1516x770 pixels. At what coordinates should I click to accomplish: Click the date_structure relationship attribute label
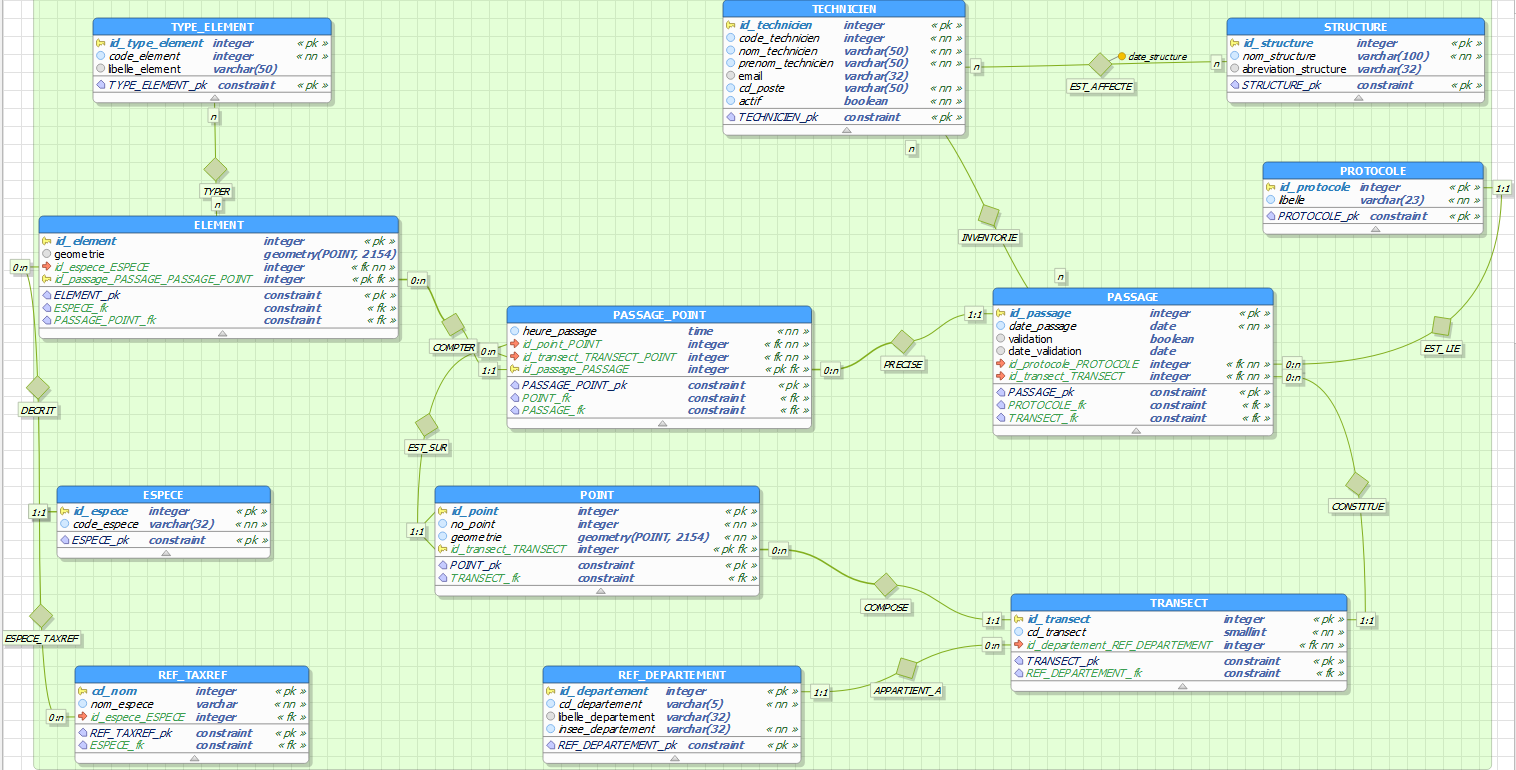point(1158,57)
